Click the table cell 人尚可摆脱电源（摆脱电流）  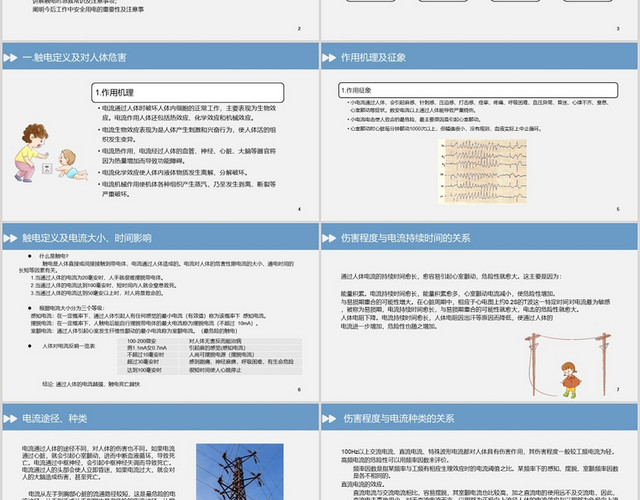(222, 355)
